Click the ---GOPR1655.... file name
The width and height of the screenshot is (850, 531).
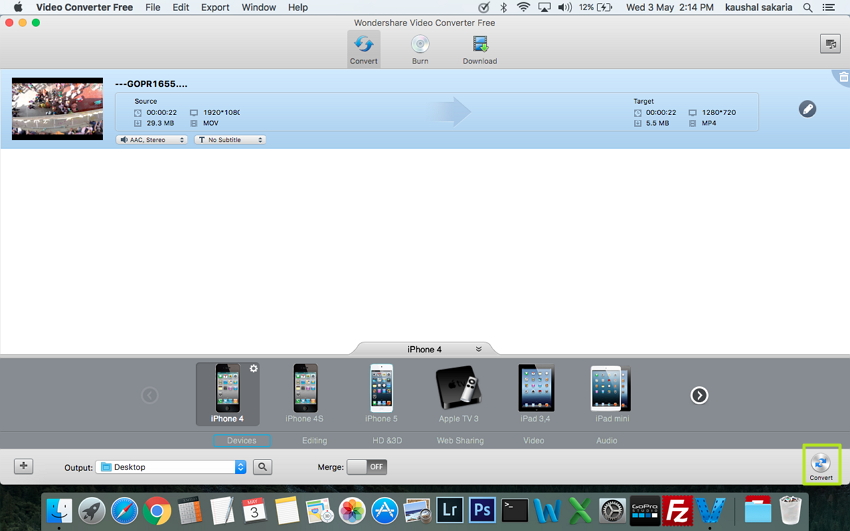tap(151, 84)
